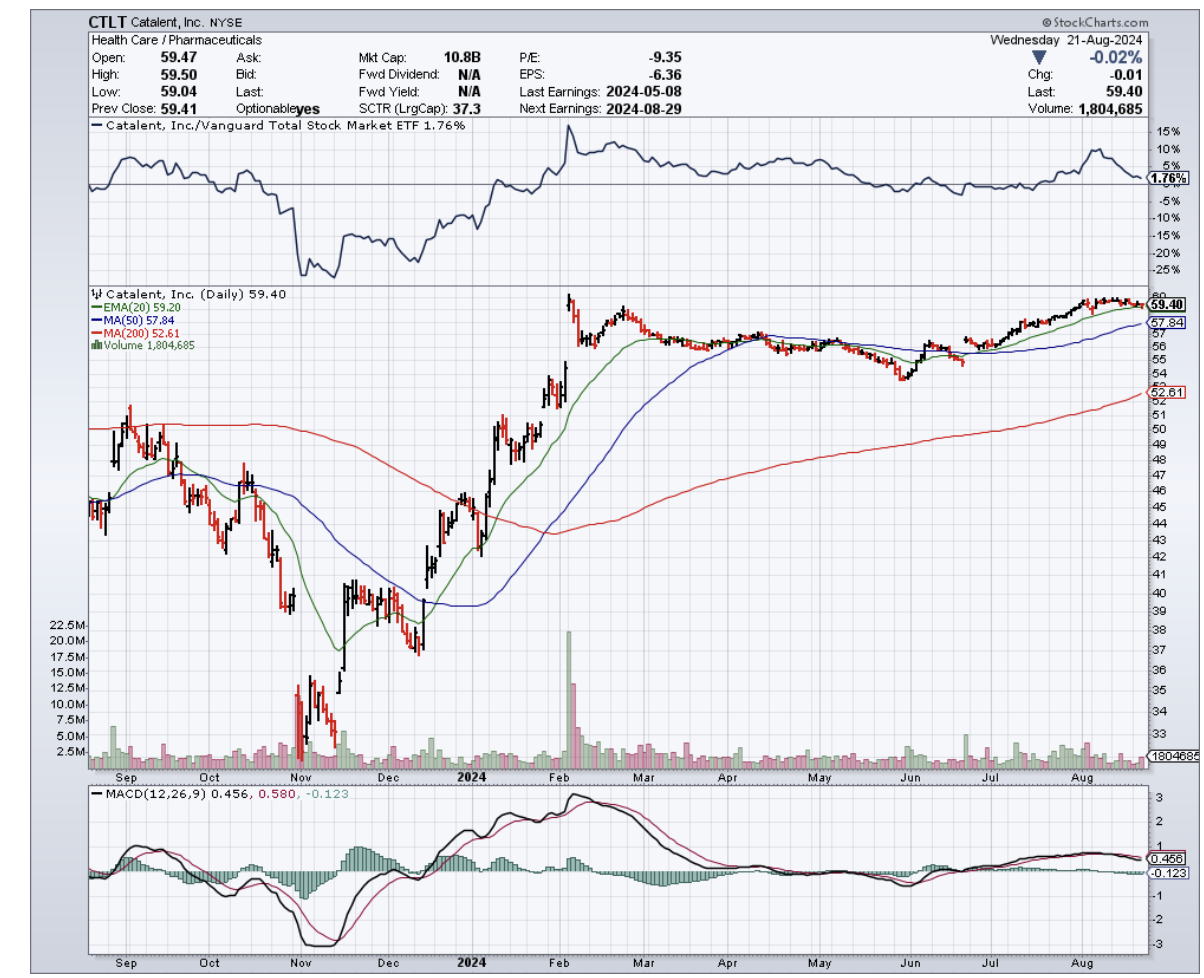Click the volume bars icon in legend
This screenshot has width=1204, height=978.
tap(96, 345)
